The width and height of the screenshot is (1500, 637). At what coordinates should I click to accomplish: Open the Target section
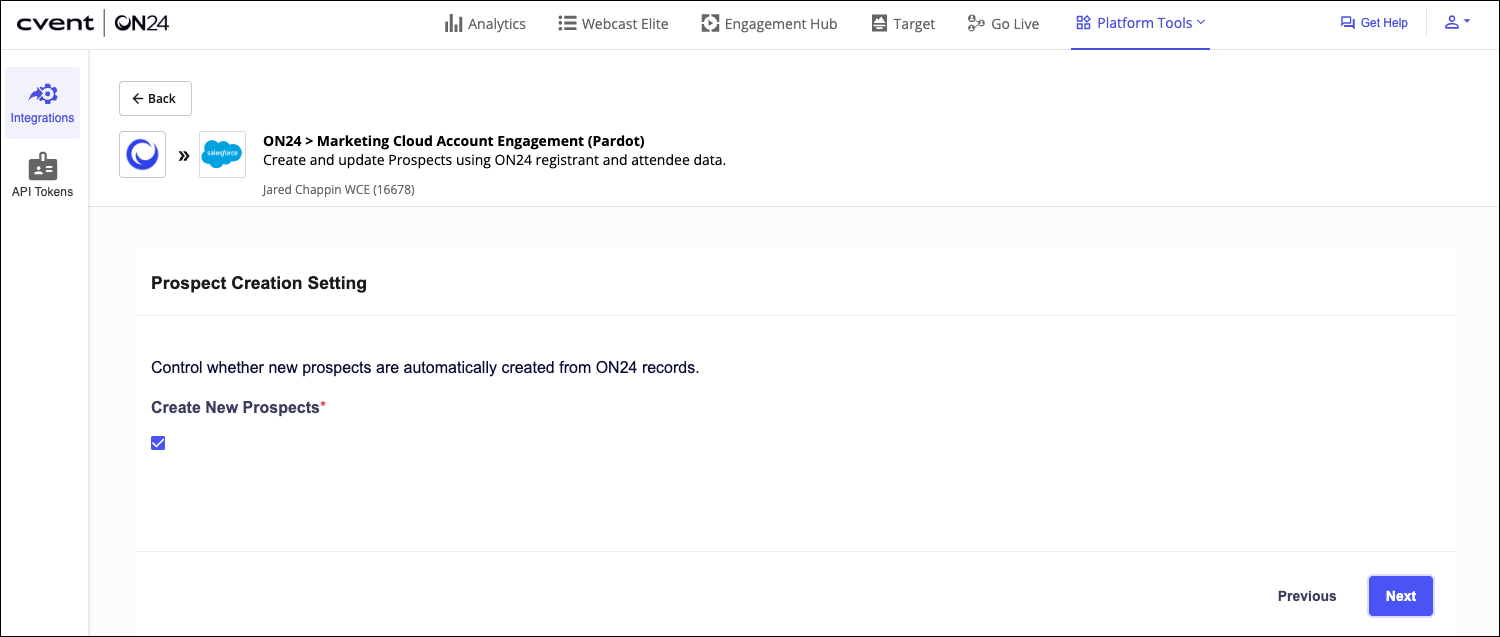(903, 23)
